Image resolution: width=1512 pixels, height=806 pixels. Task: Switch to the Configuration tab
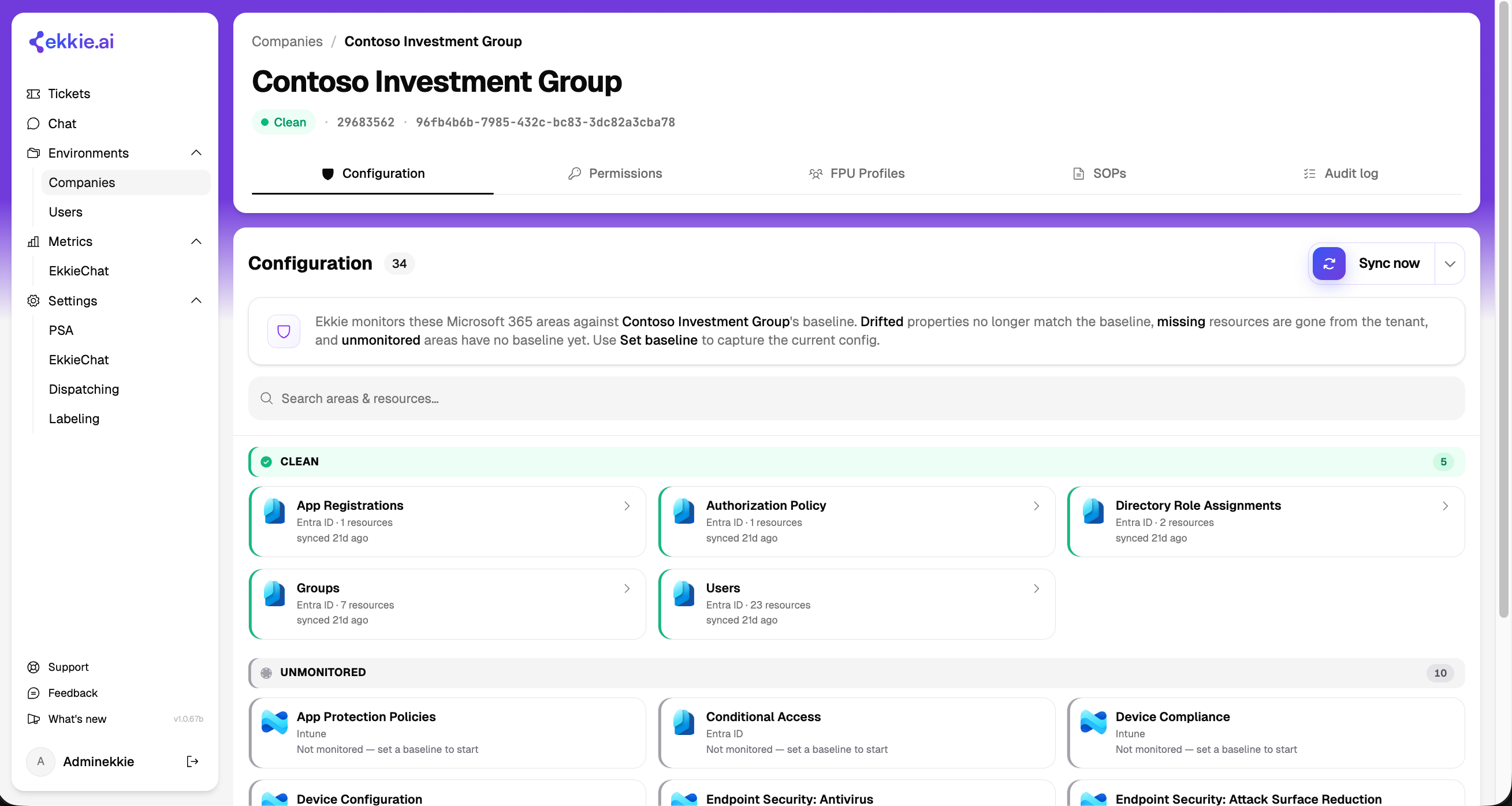click(x=373, y=174)
